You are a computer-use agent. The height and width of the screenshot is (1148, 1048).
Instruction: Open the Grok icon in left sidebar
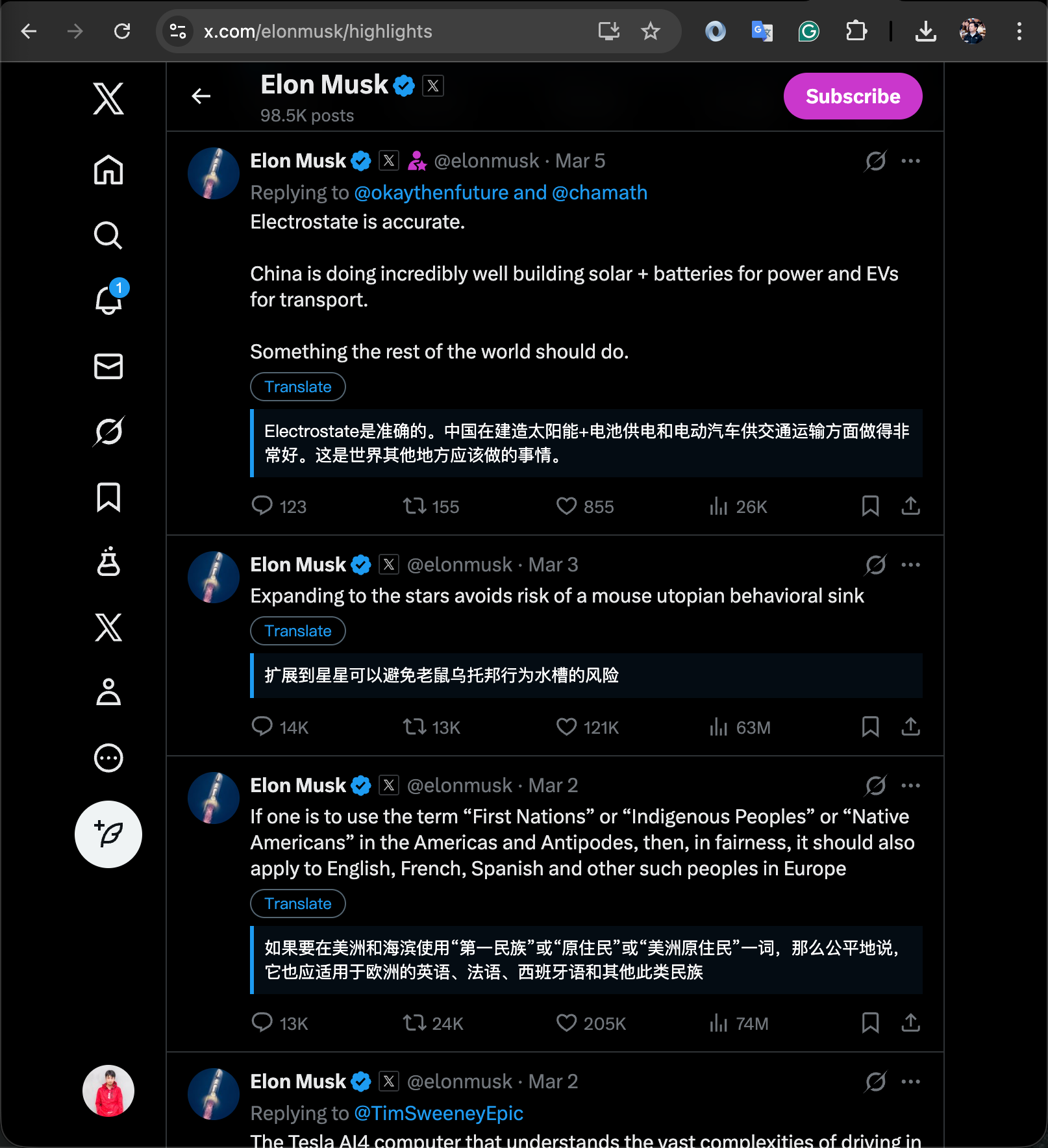click(x=108, y=432)
